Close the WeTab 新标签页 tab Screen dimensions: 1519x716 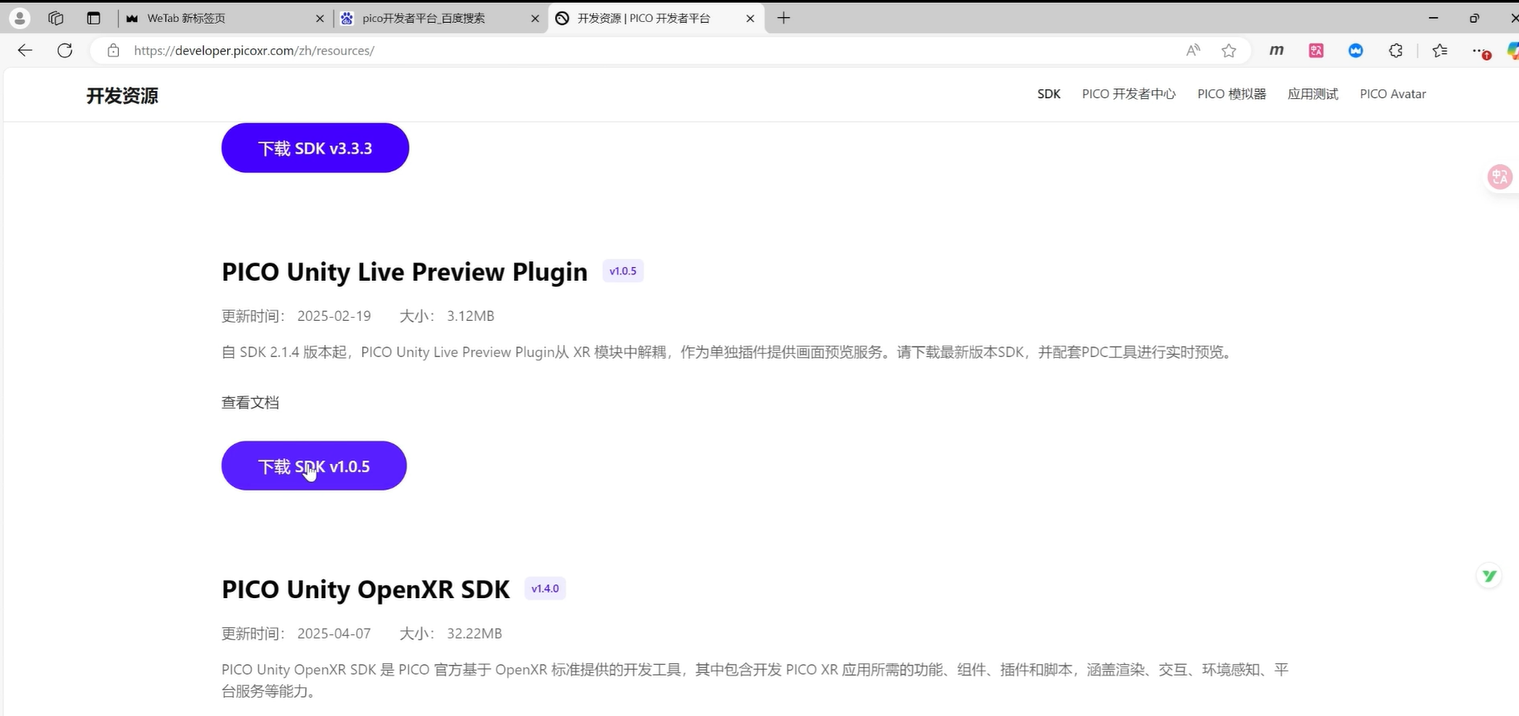[319, 18]
